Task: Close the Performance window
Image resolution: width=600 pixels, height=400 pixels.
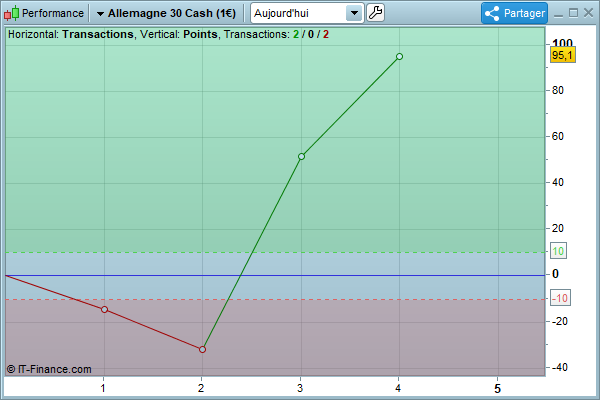Action: (589, 13)
